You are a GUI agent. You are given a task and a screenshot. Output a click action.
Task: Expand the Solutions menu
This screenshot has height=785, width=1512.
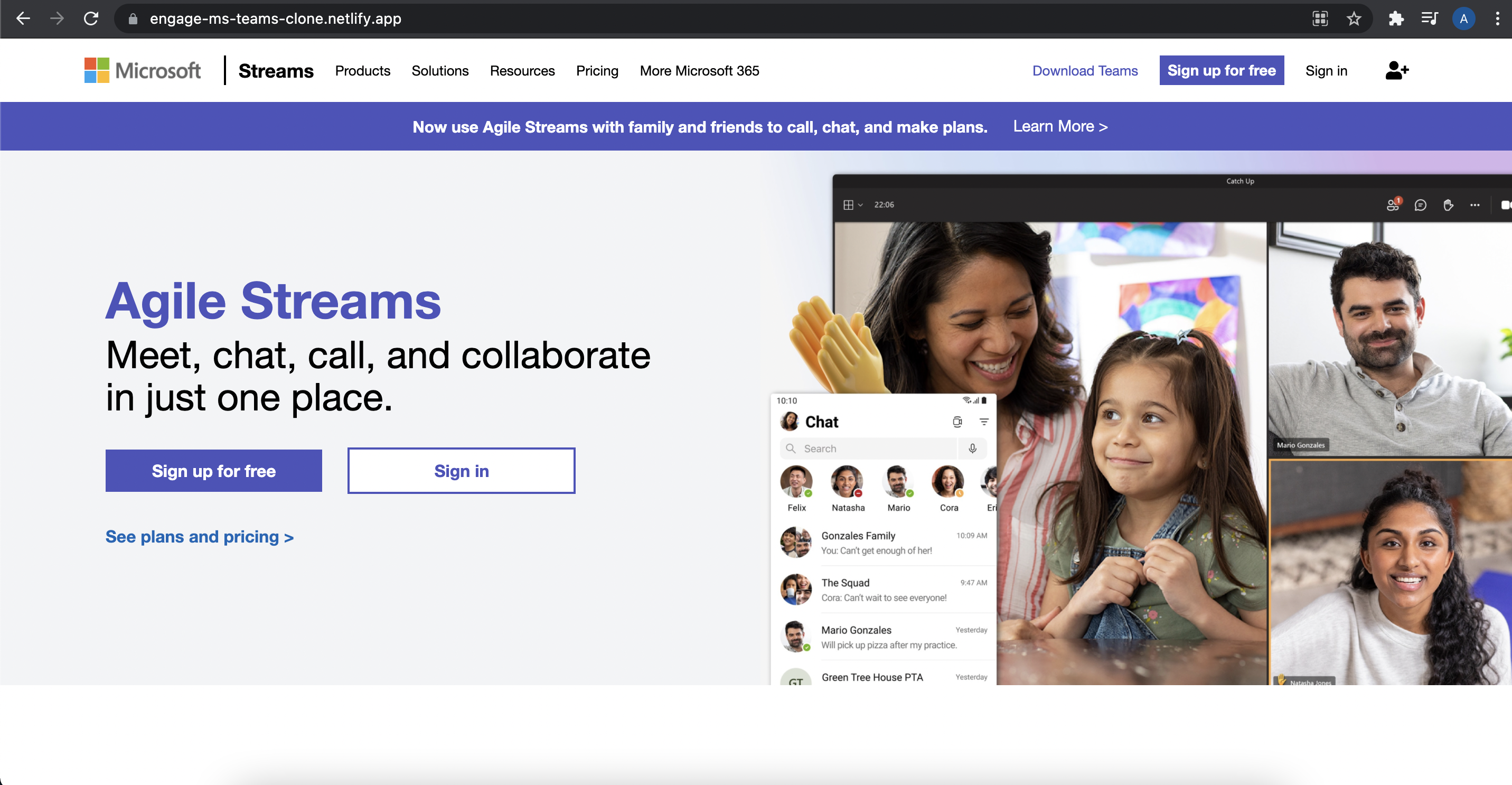pos(439,70)
